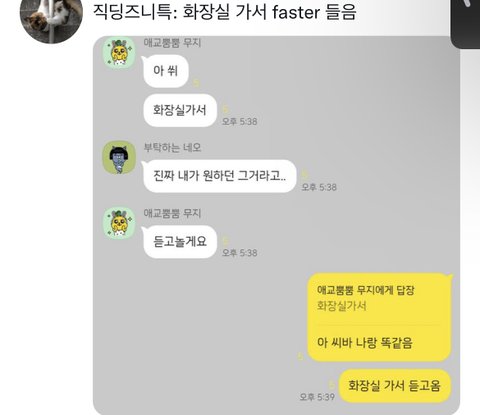The image size is (480, 415).
Task: Tap the unread count beside '아 쒸'
Action: pyautogui.click(x=196, y=83)
